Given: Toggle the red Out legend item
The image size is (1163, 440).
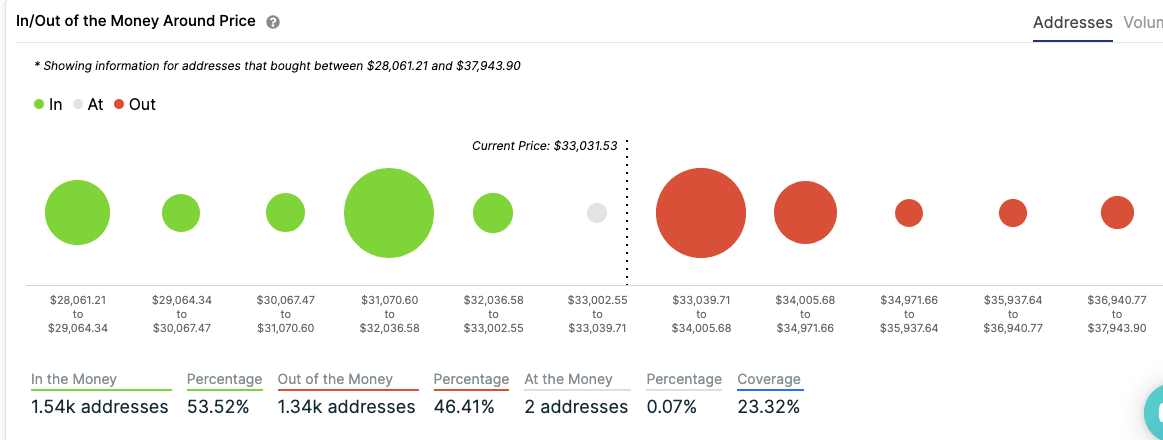Looking at the screenshot, I should coord(135,104).
